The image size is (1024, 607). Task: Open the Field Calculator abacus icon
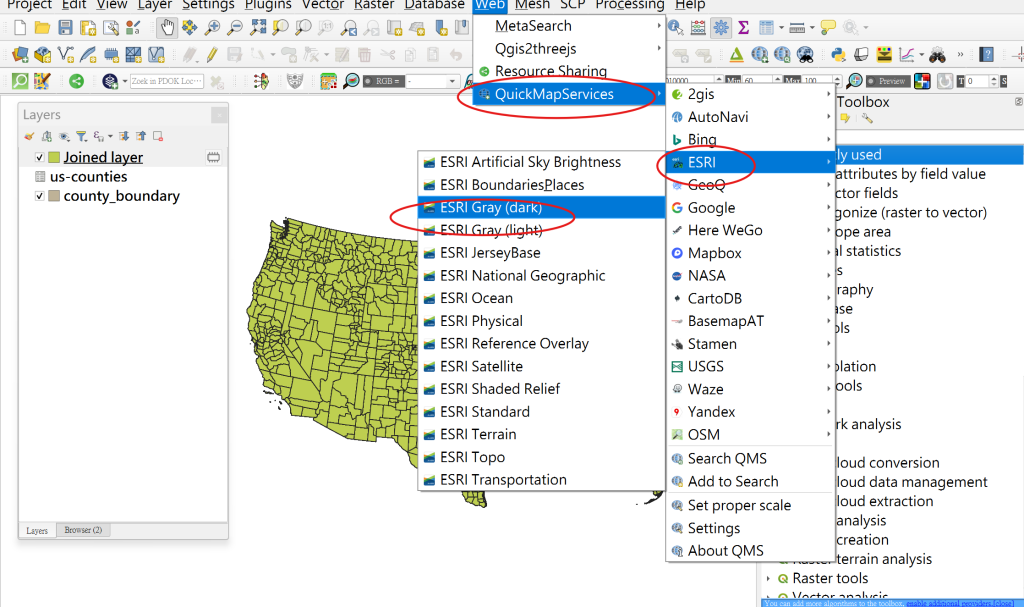[698, 27]
